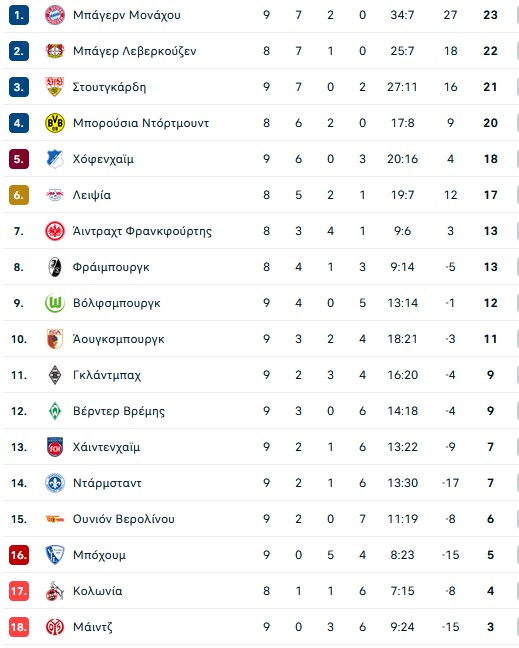Click the Werder Bremen green diamond crest
The image size is (519, 648).
point(55,411)
